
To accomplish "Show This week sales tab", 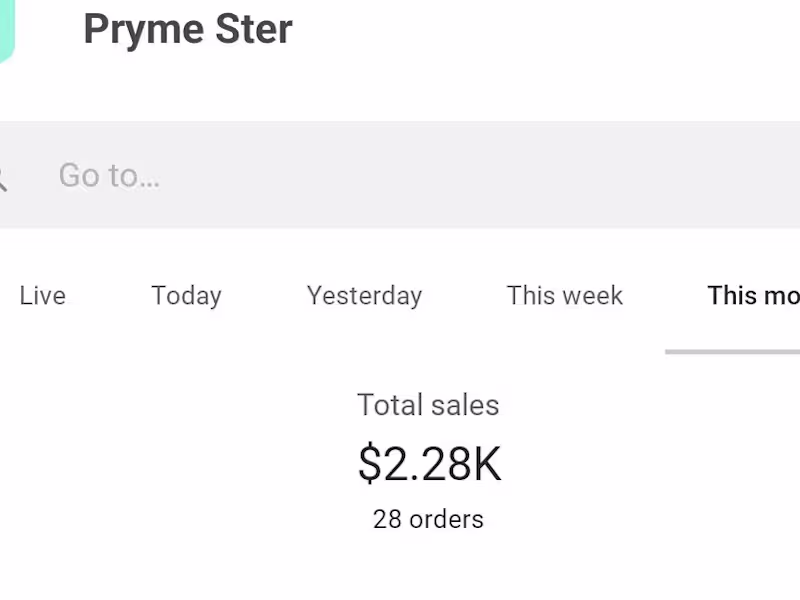I will (x=564, y=296).
